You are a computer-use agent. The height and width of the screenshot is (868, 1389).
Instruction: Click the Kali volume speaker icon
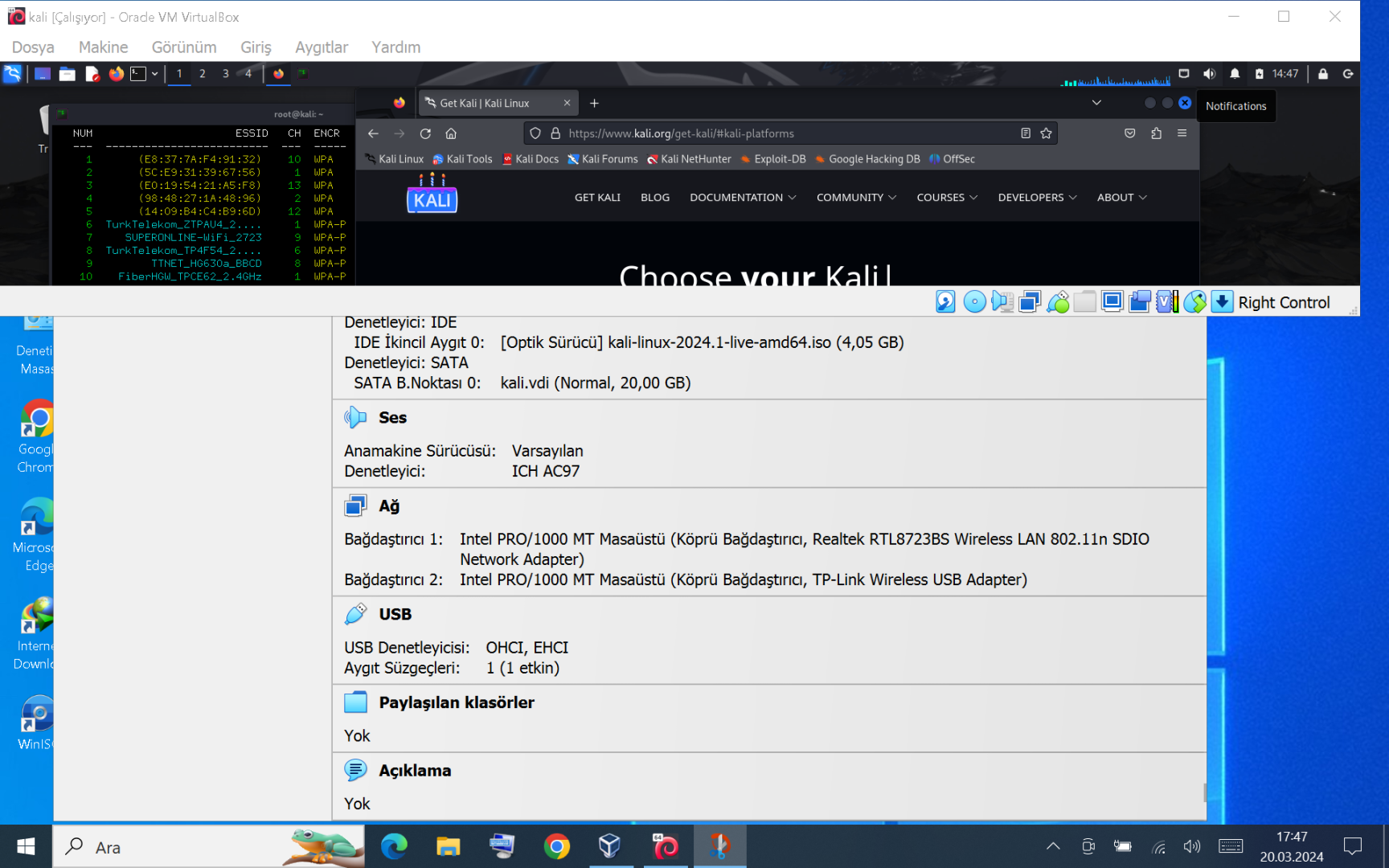pos(1209,74)
